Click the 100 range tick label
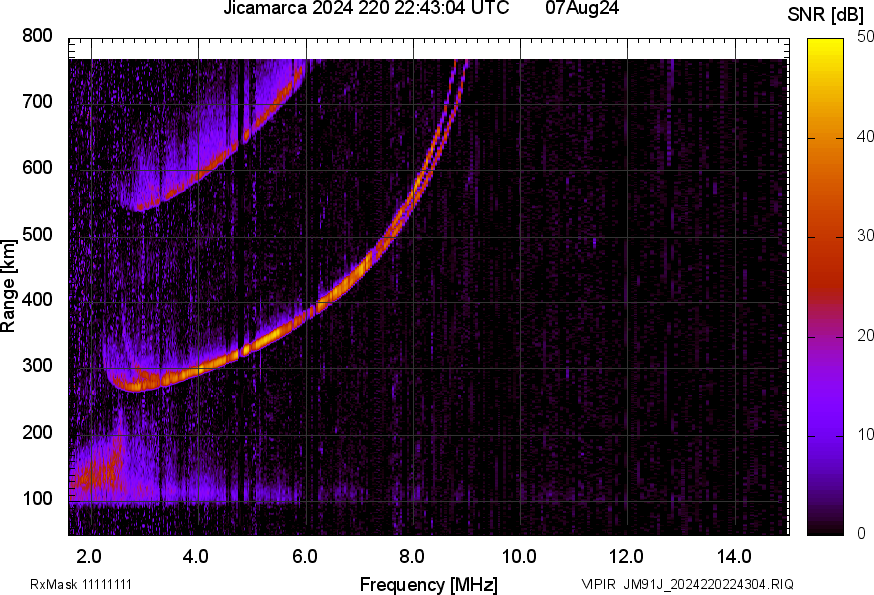 tap(37, 498)
